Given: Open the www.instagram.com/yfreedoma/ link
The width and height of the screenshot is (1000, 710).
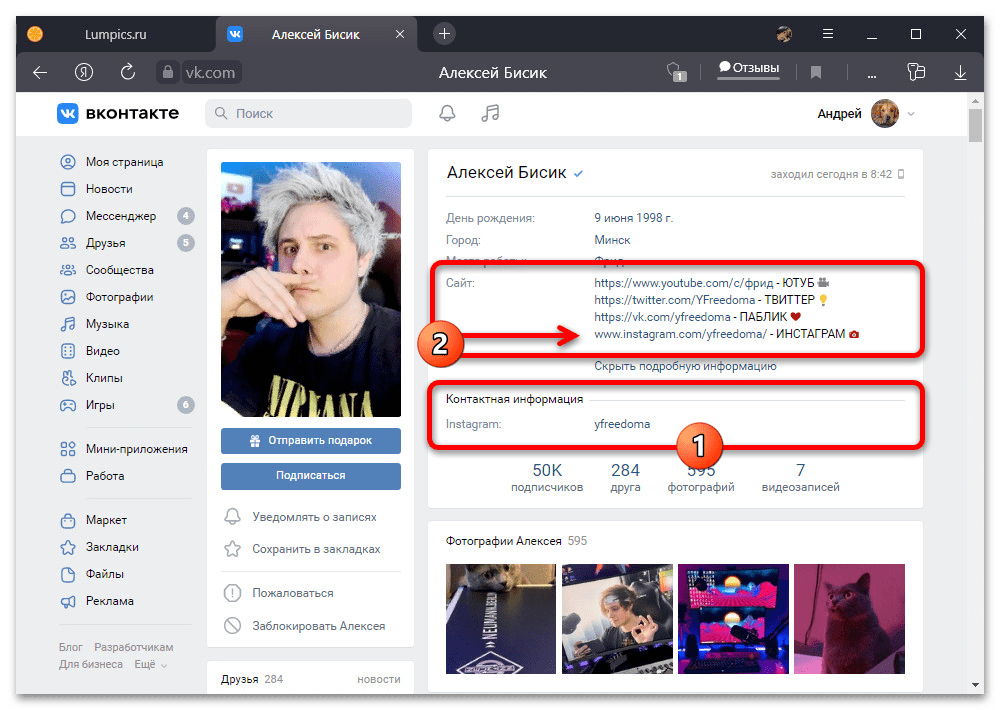Looking at the screenshot, I should (x=680, y=334).
